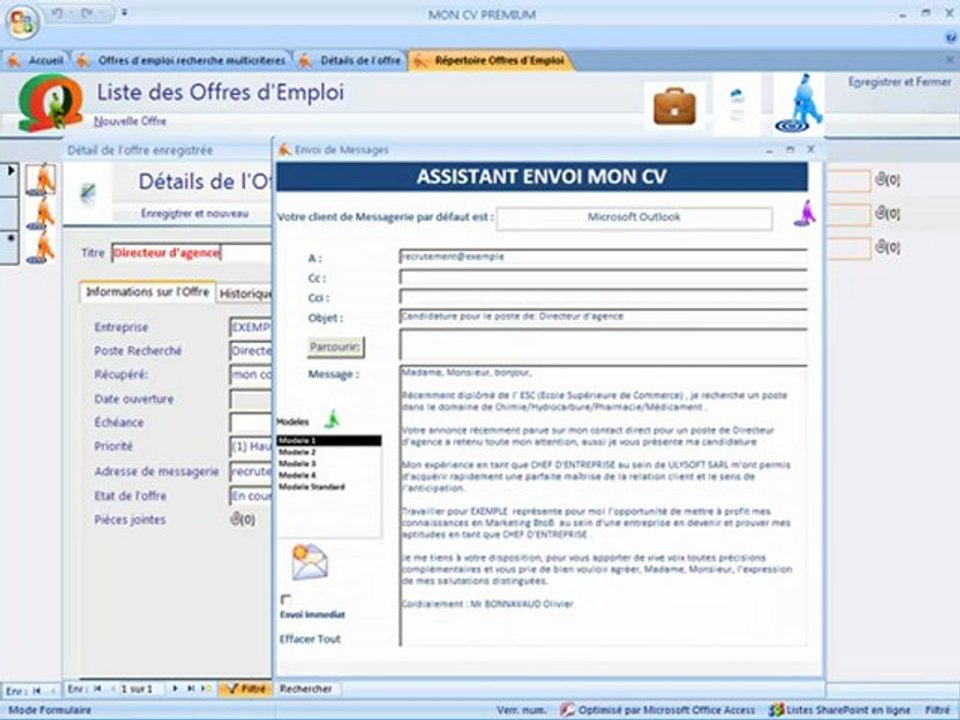This screenshot has height=720, width=960.
Task: Click the Cc input field
Action: coord(603,277)
